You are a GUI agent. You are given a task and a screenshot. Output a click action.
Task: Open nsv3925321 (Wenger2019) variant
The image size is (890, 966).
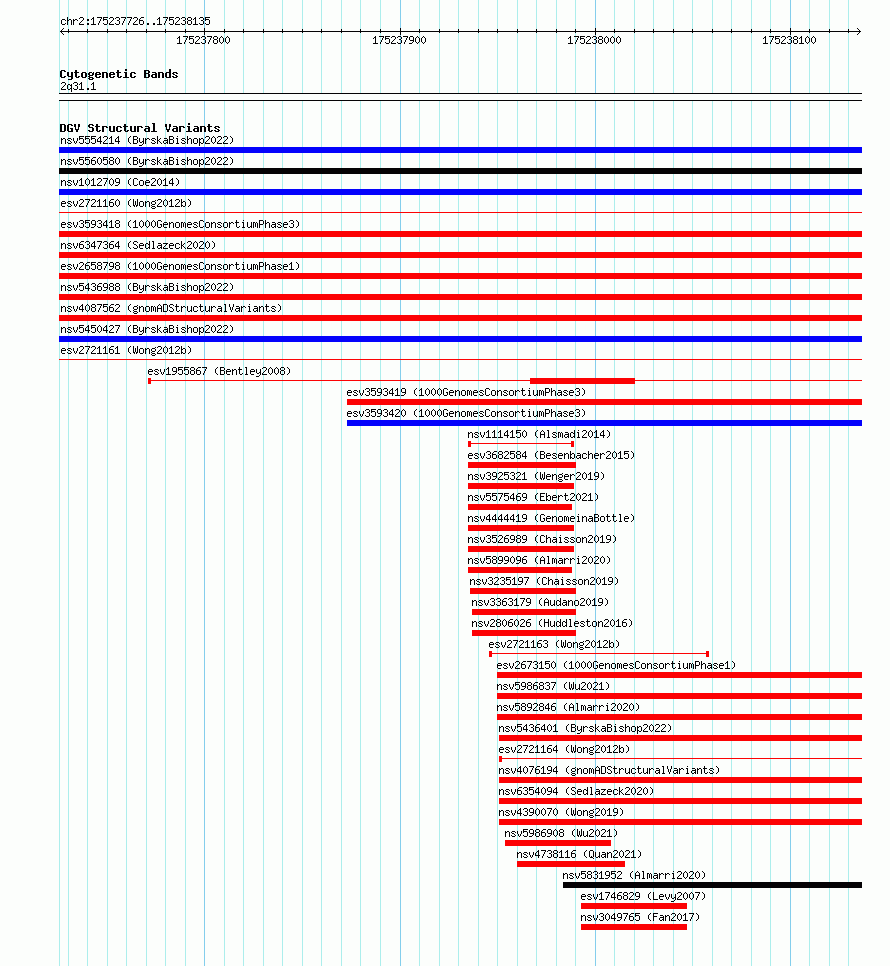pos(536,476)
